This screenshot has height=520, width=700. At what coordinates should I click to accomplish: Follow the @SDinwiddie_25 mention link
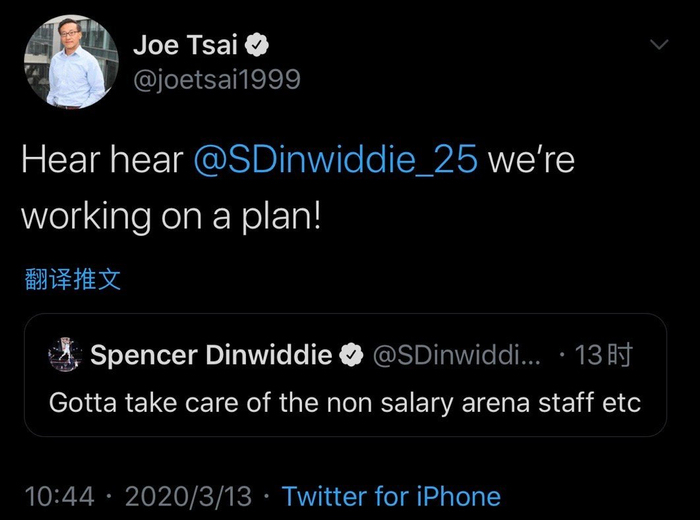pos(335,161)
